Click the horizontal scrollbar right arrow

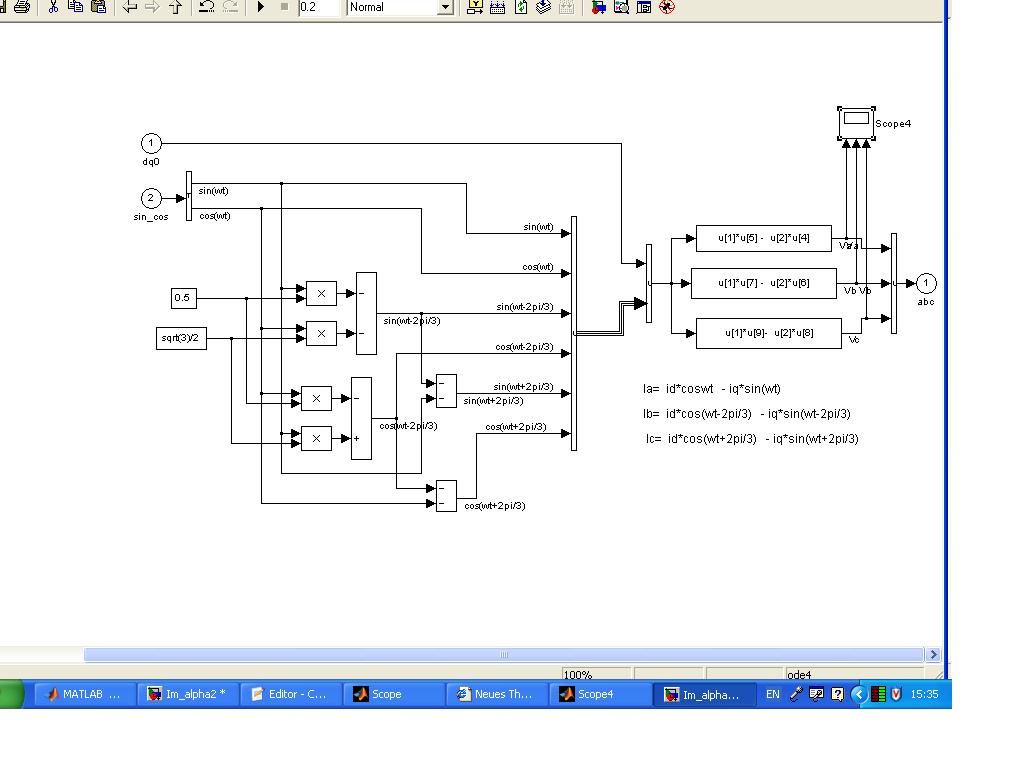click(x=934, y=655)
